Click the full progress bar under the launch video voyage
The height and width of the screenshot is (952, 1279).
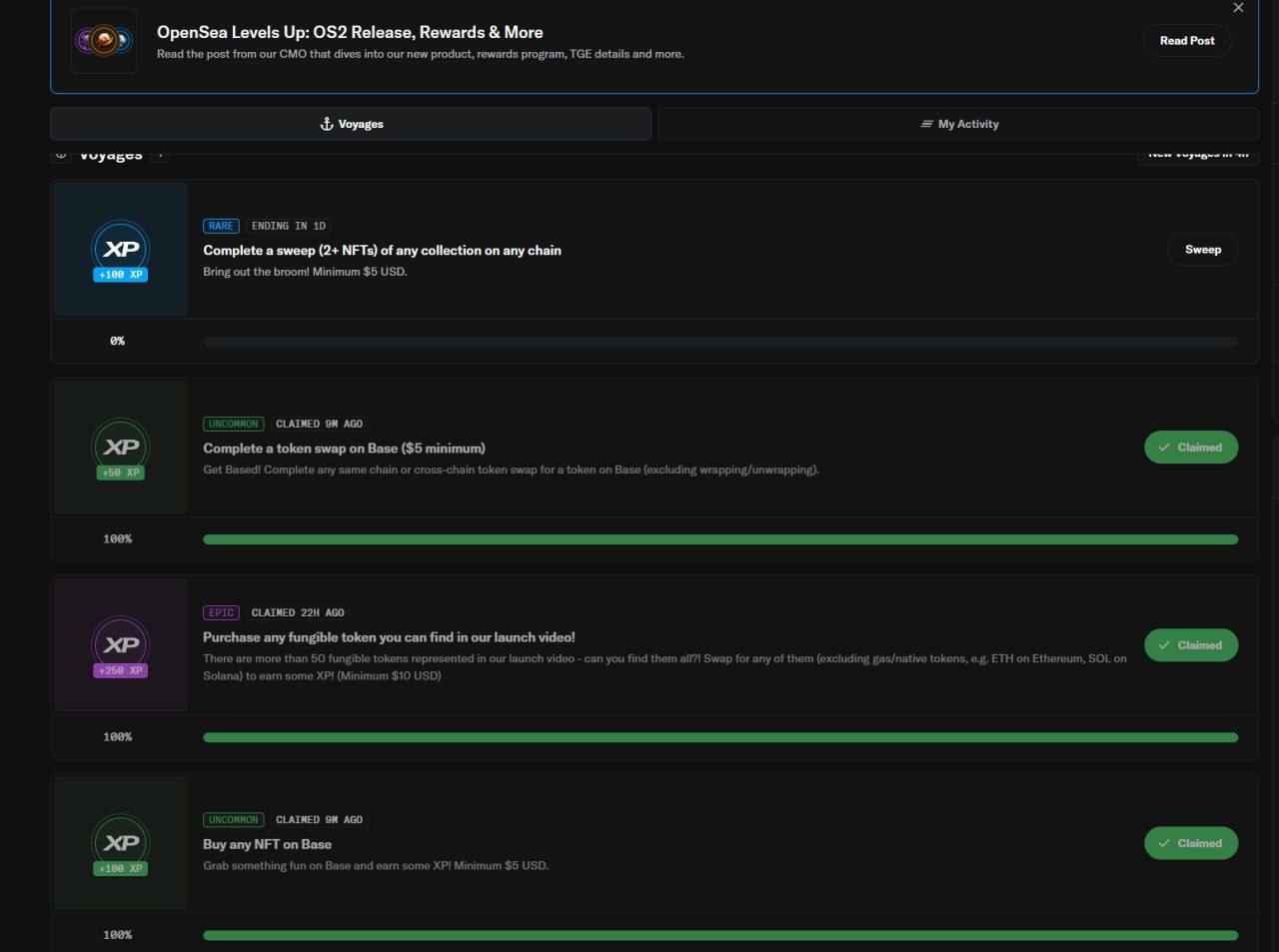tap(720, 737)
